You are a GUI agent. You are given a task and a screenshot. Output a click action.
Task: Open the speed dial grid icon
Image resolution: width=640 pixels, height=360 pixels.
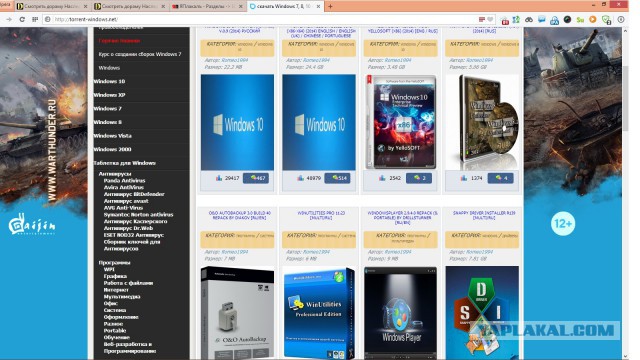(x=35, y=19)
